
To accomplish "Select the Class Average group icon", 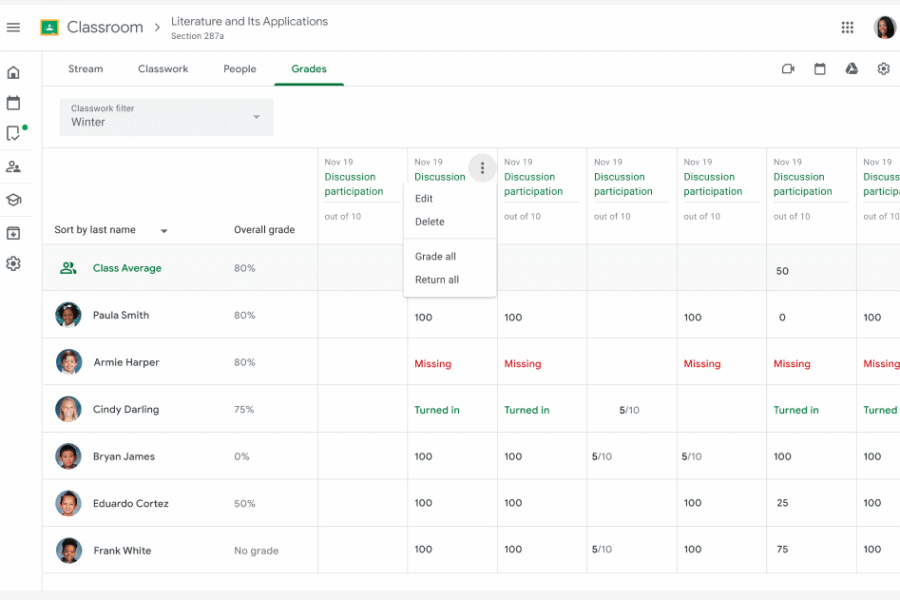I will pos(68,268).
